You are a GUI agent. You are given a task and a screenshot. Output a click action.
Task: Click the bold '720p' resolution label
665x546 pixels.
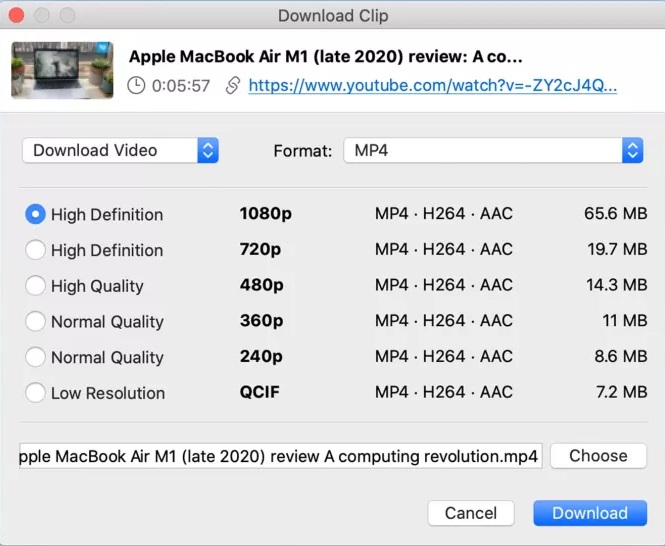pos(260,249)
